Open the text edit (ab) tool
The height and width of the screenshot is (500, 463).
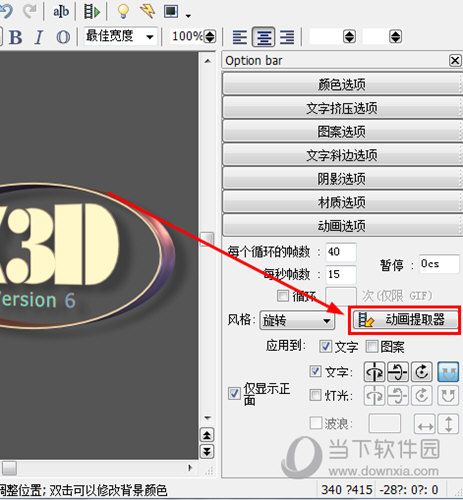[x=61, y=12]
